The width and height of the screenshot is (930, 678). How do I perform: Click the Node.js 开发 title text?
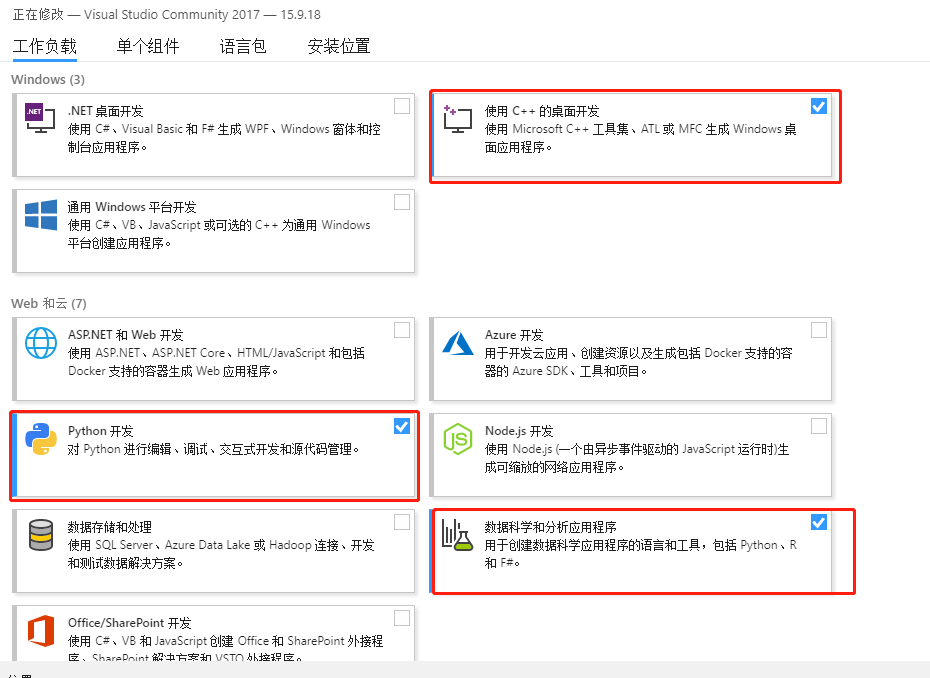point(519,431)
